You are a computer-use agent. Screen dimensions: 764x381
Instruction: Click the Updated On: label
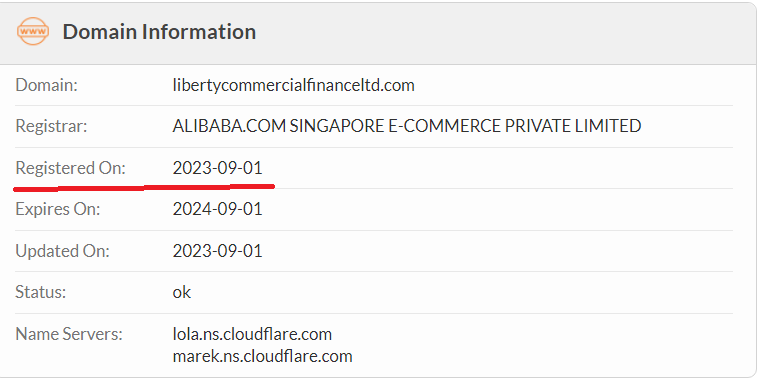tap(62, 251)
